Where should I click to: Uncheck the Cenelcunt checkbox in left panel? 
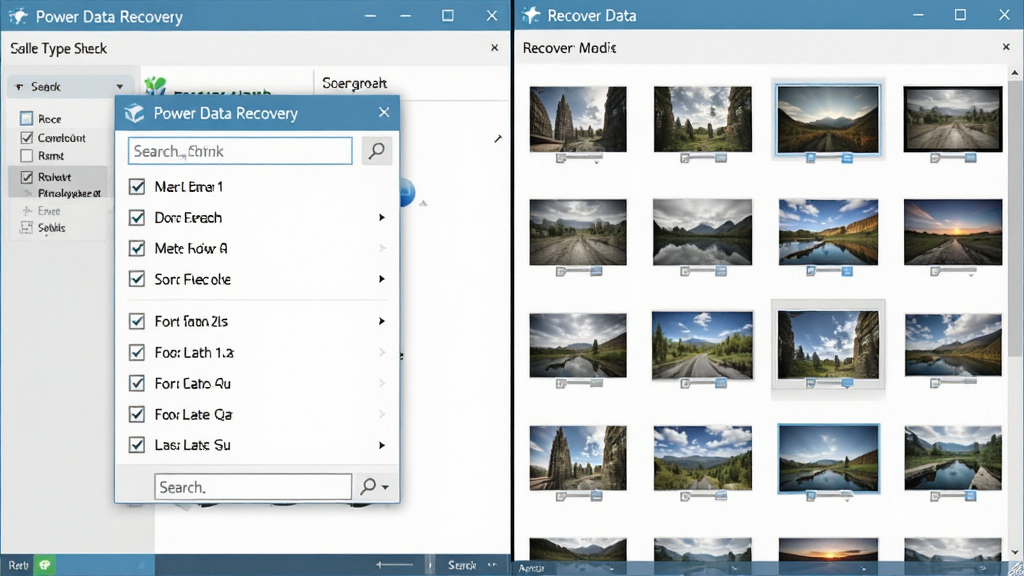[26, 137]
